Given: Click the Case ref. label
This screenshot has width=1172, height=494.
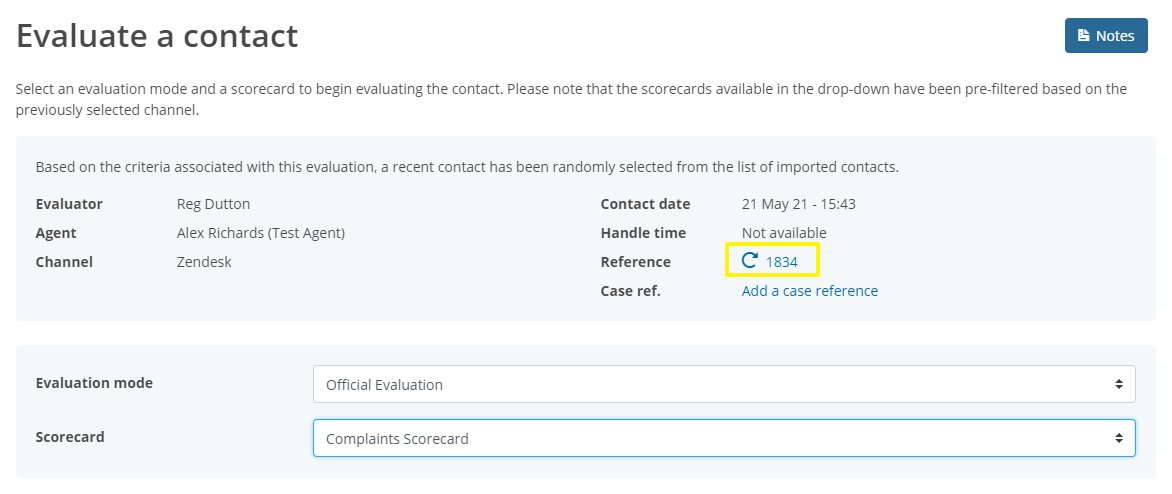Looking at the screenshot, I should pyautogui.click(x=630, y=291).
